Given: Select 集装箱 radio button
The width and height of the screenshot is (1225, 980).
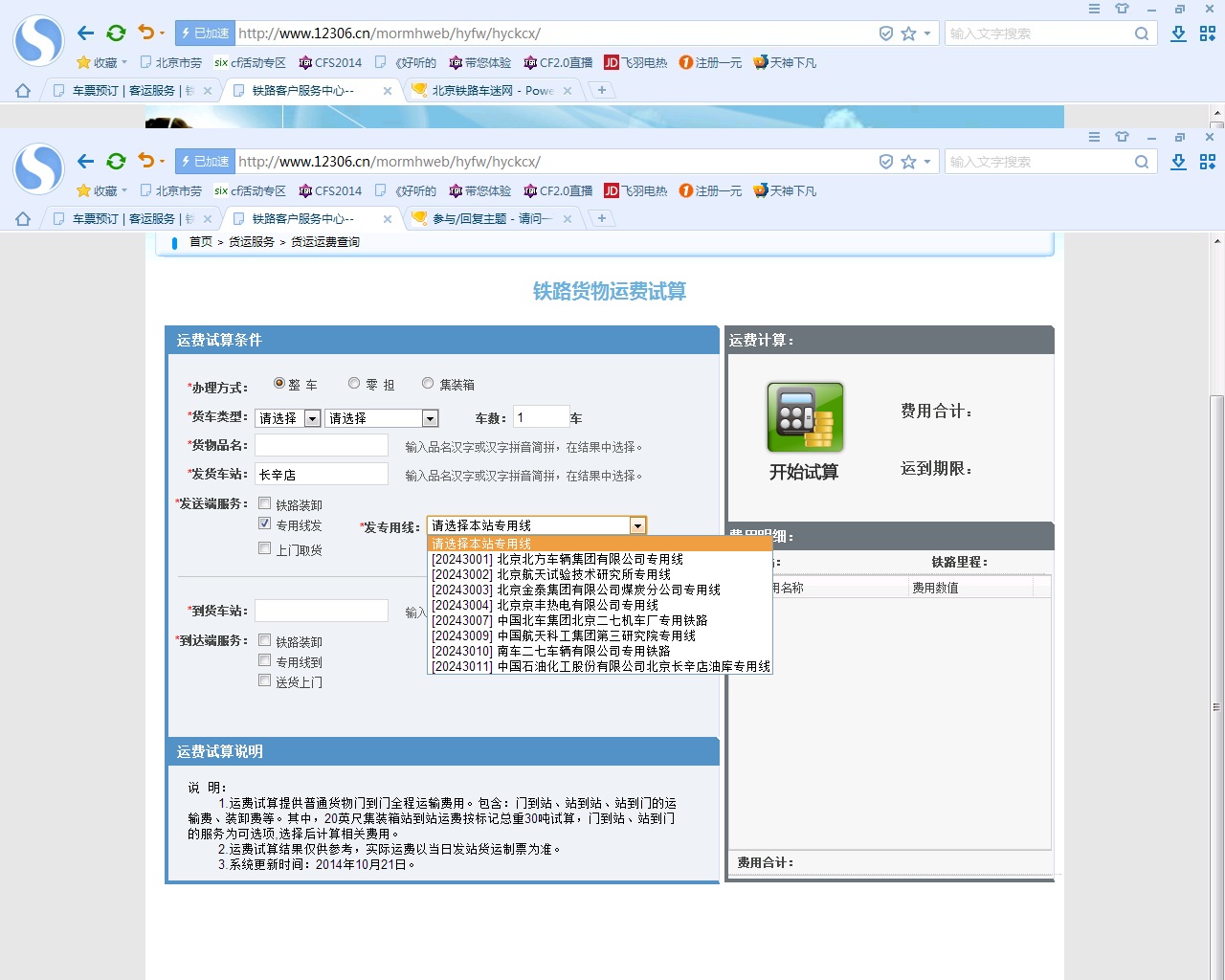Looking at the screenshot, I should click(428, 383).
